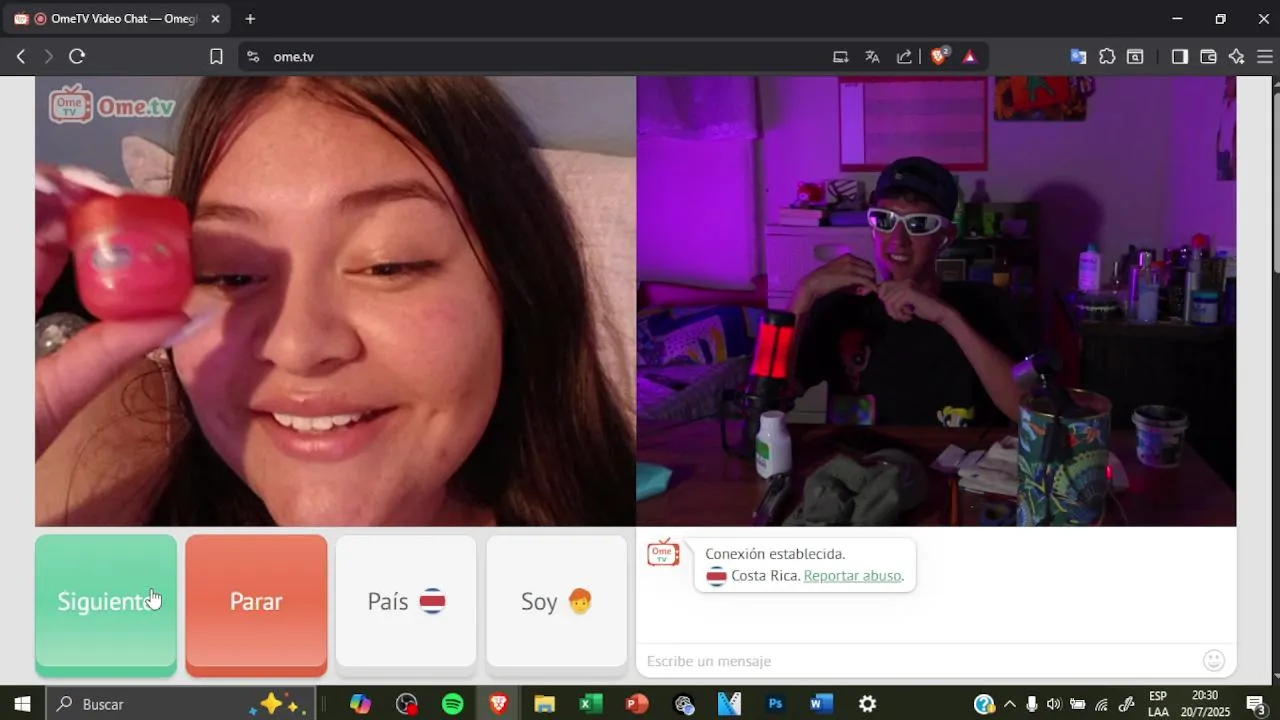Open the Wi-Fi network tray icon
Viewport: 1280px width, 720px height.
1102,704
